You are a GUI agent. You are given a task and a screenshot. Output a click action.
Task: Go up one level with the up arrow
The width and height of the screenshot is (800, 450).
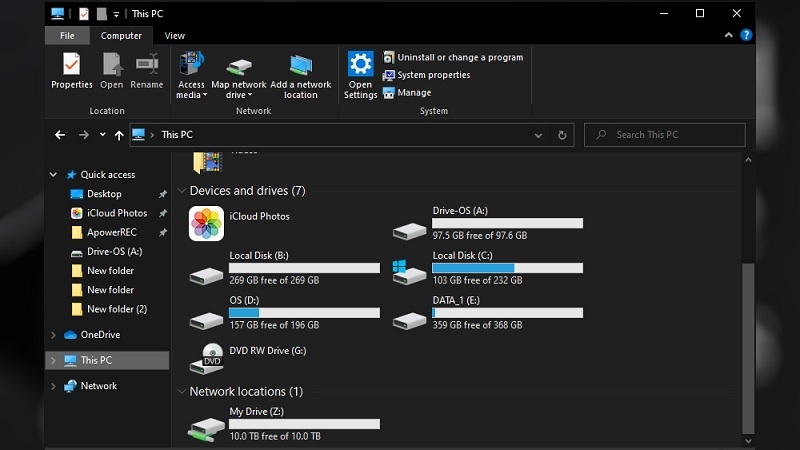coord(119,135)
